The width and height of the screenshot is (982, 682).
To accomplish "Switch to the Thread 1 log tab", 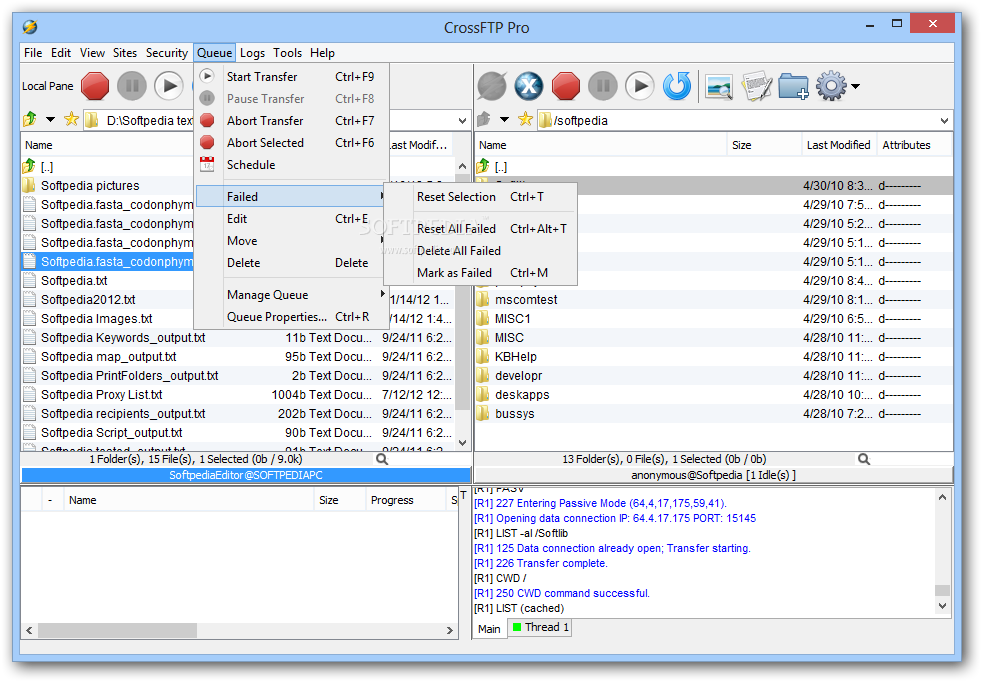I will point(540,627).
